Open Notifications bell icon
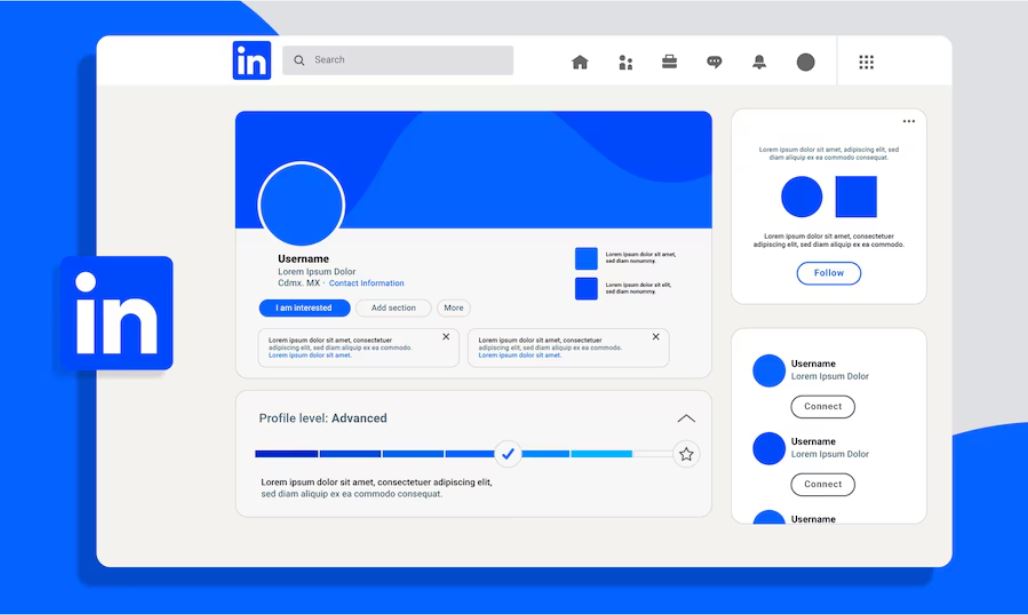1028x615 pixels. point(759,62)
